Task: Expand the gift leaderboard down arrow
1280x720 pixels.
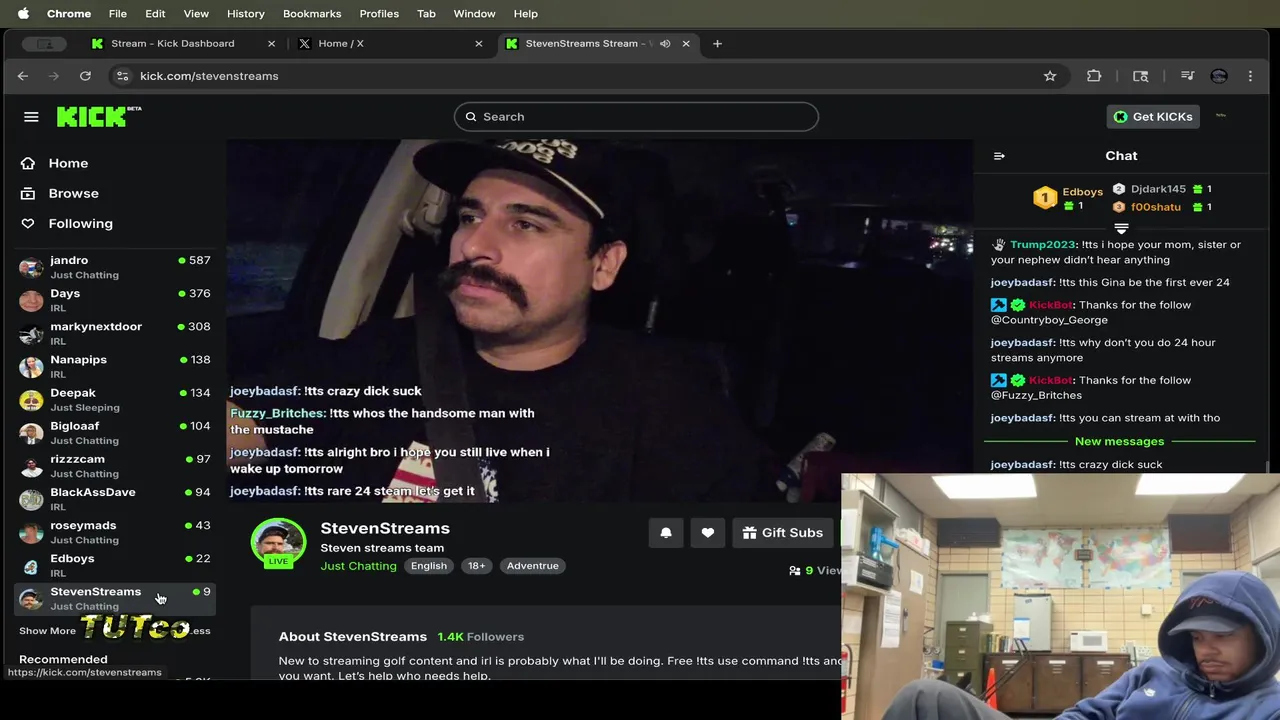Action: [x=1121, y=229]
